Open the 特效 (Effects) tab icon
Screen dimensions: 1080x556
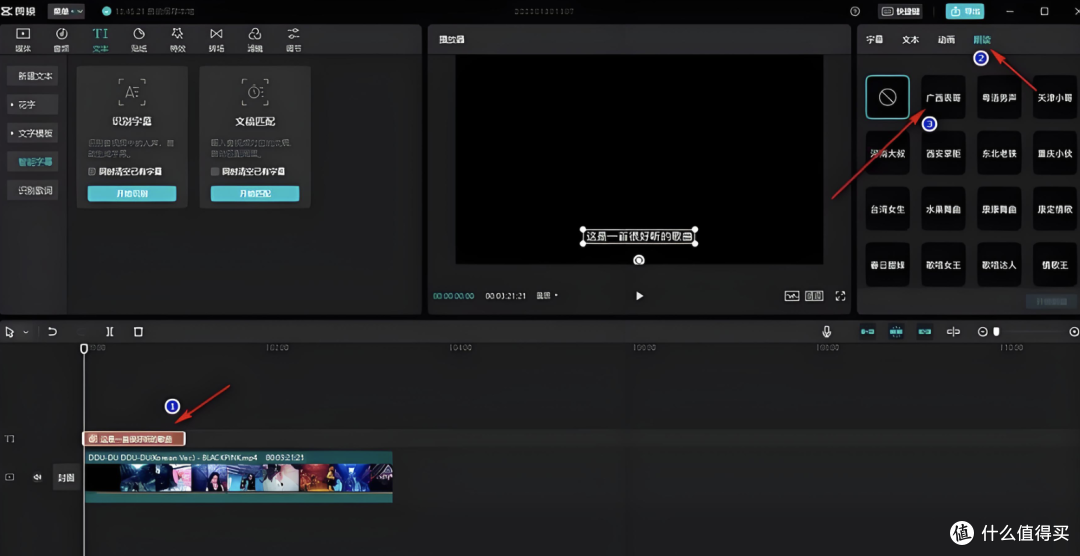[x=178, y=40]
